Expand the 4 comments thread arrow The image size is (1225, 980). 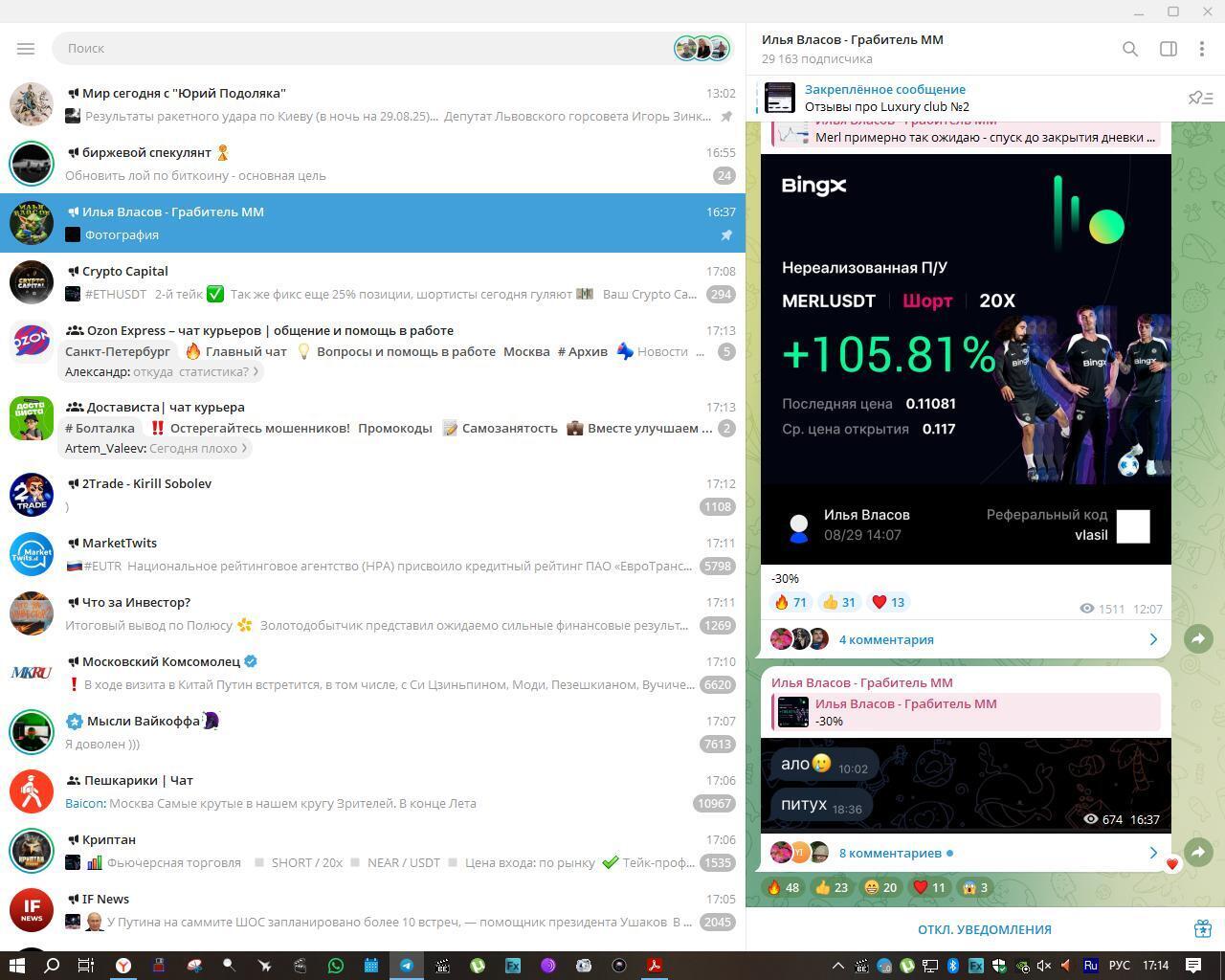1153,639
